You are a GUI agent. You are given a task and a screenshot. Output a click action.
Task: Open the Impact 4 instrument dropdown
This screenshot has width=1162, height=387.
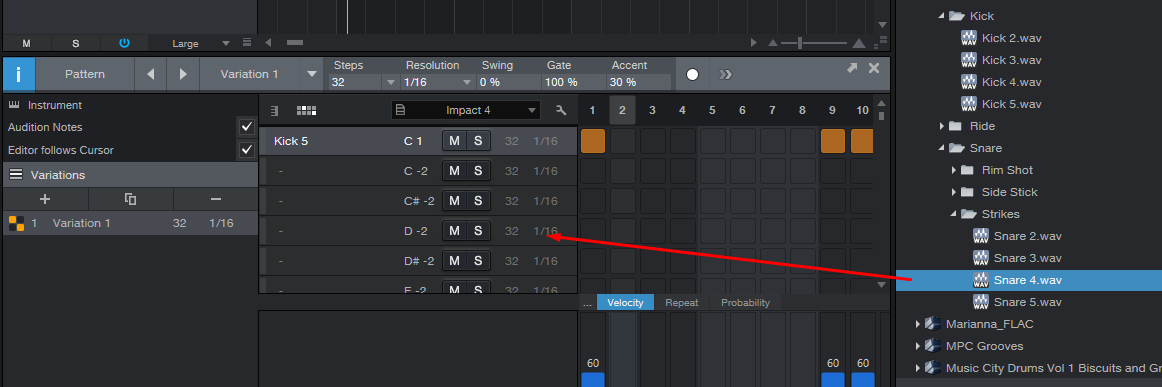click(x=466, y=110)
